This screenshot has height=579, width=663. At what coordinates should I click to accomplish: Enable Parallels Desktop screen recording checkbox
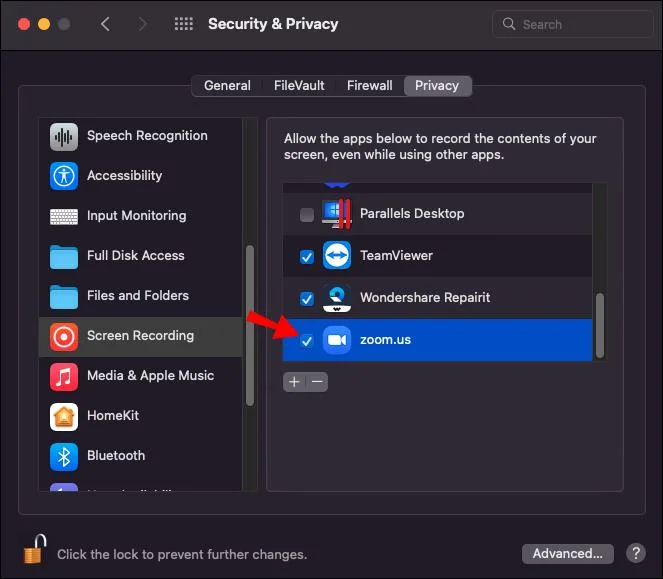coord(307,214)
